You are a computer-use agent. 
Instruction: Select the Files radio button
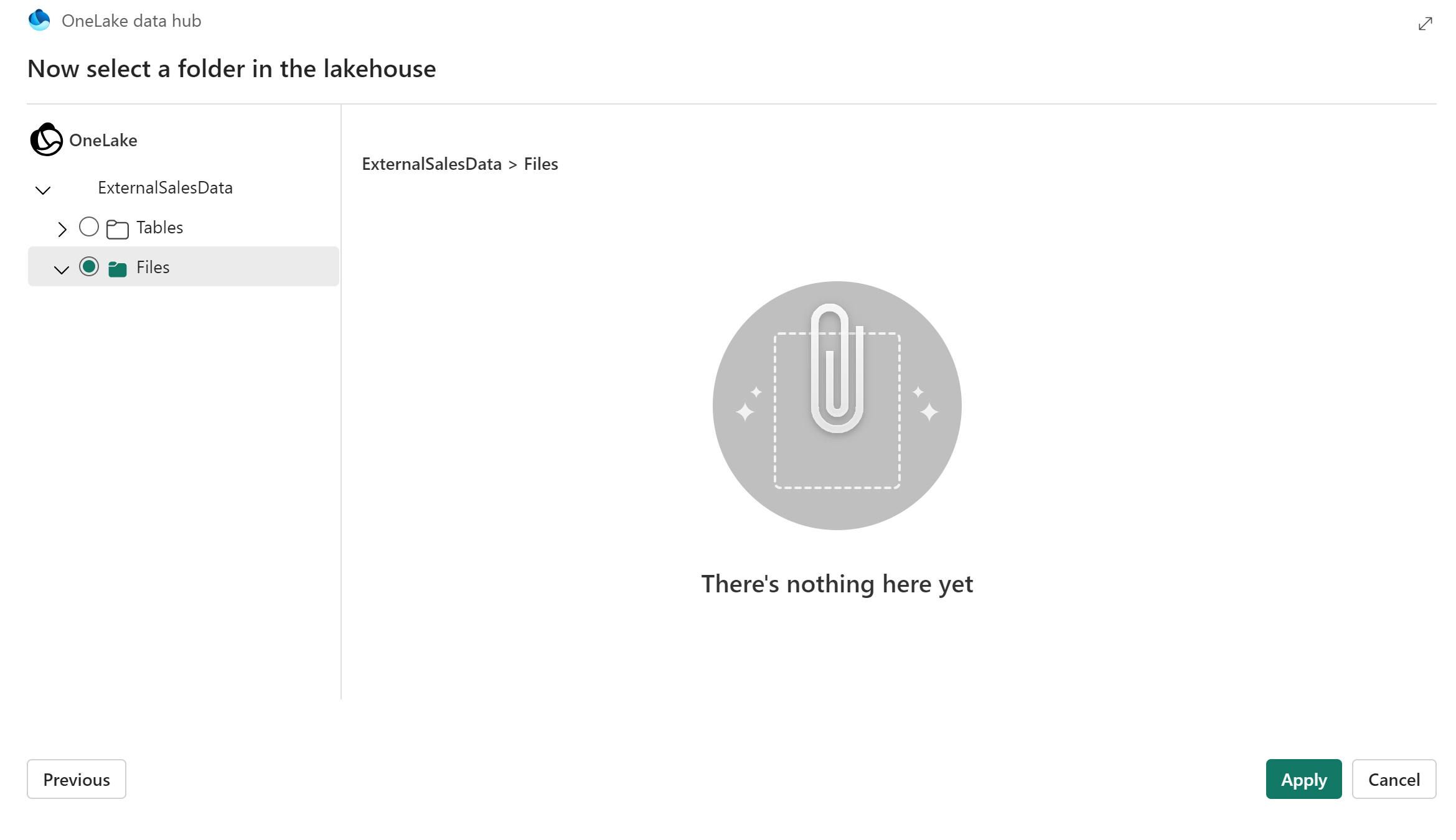(88, 266)
